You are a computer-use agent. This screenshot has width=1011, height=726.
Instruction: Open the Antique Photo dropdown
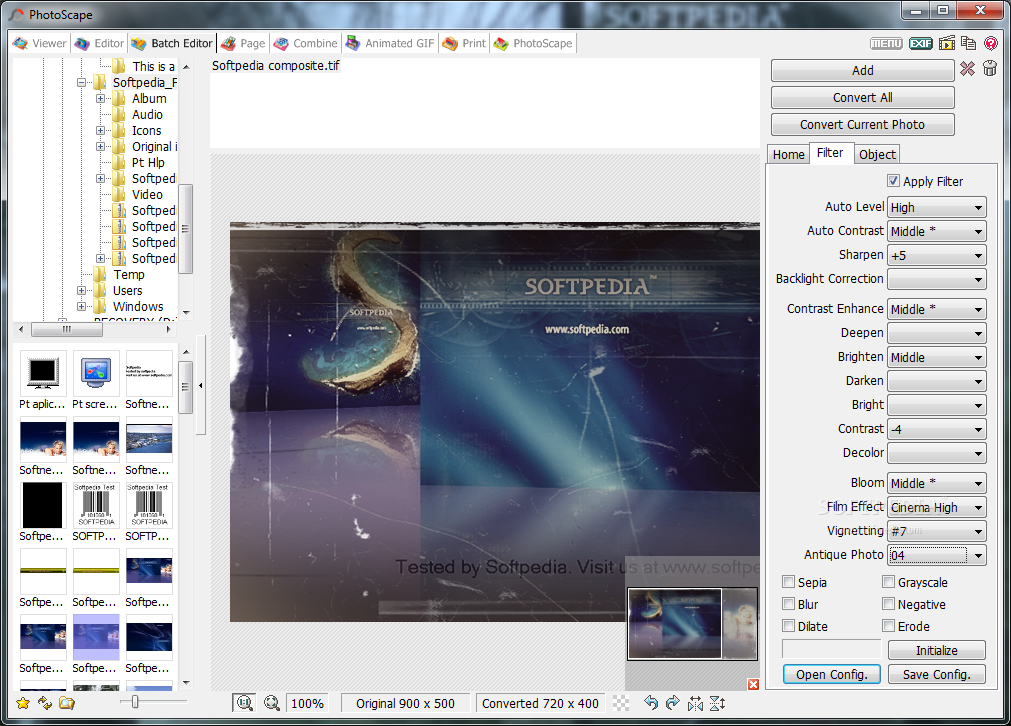tap(937, 555)
